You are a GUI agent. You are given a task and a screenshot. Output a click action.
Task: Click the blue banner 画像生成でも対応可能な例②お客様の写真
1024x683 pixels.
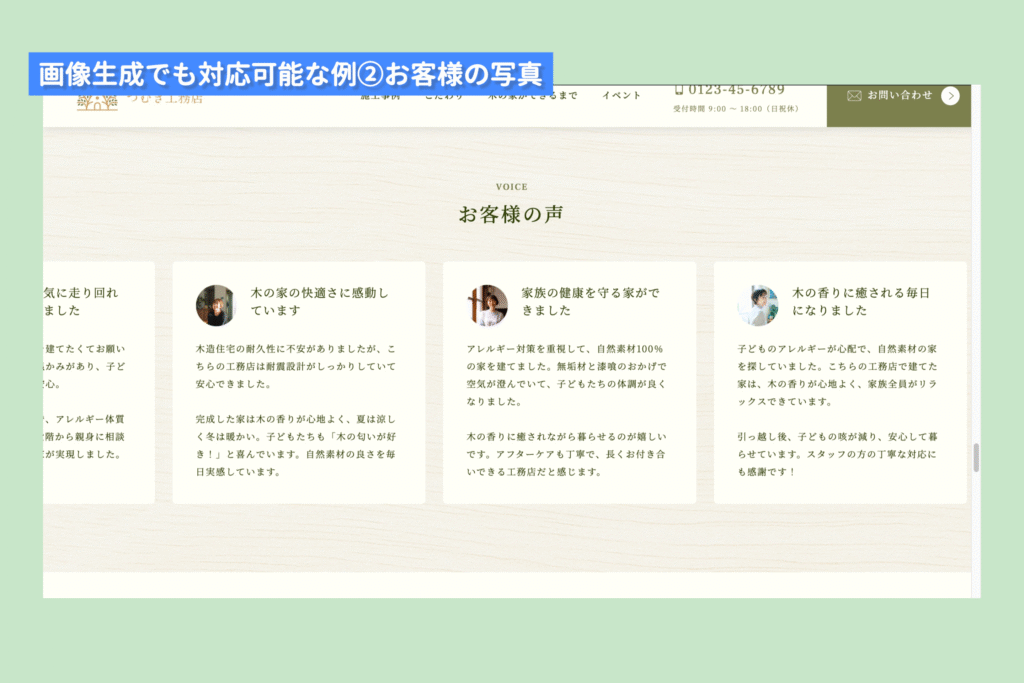tap(291, 74)
